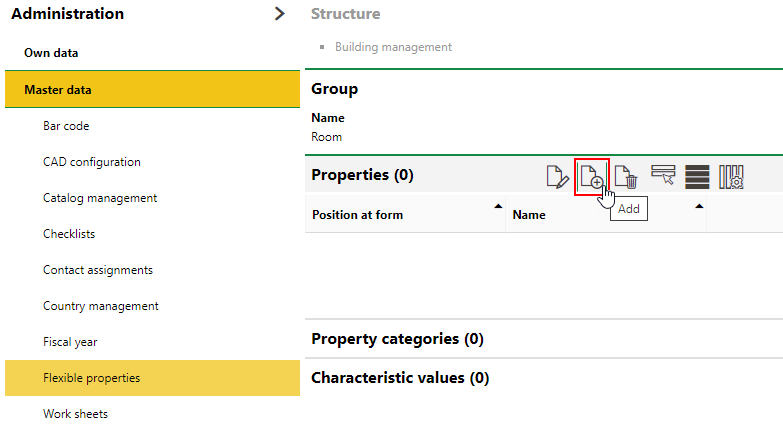Sort by Position at form arrow

click(498, 206)
